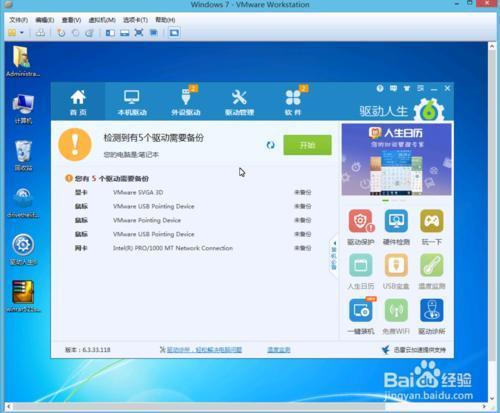Viewport: 500px width, 413px height.
Task: Open the 一键装机 one-click install icon
Action: point(360,310)
